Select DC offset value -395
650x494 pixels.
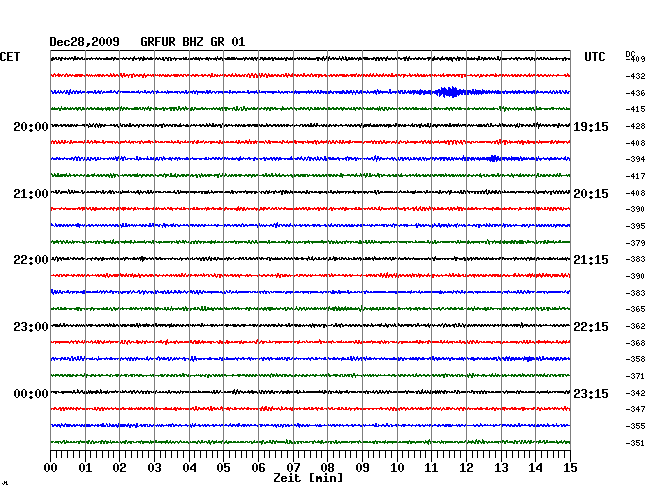click(x=635, y=226)
